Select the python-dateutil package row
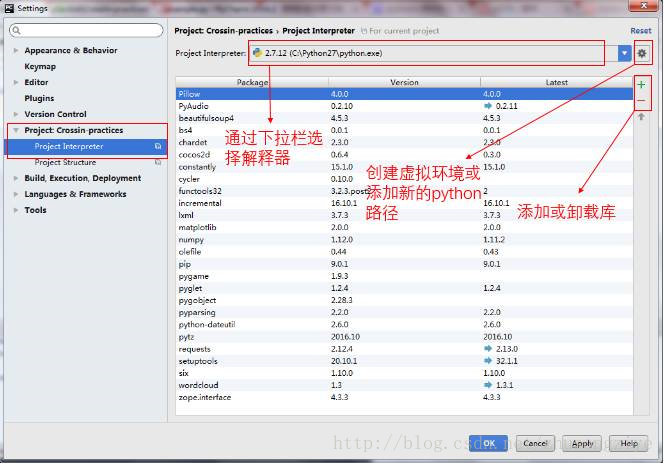 (404, 324)
